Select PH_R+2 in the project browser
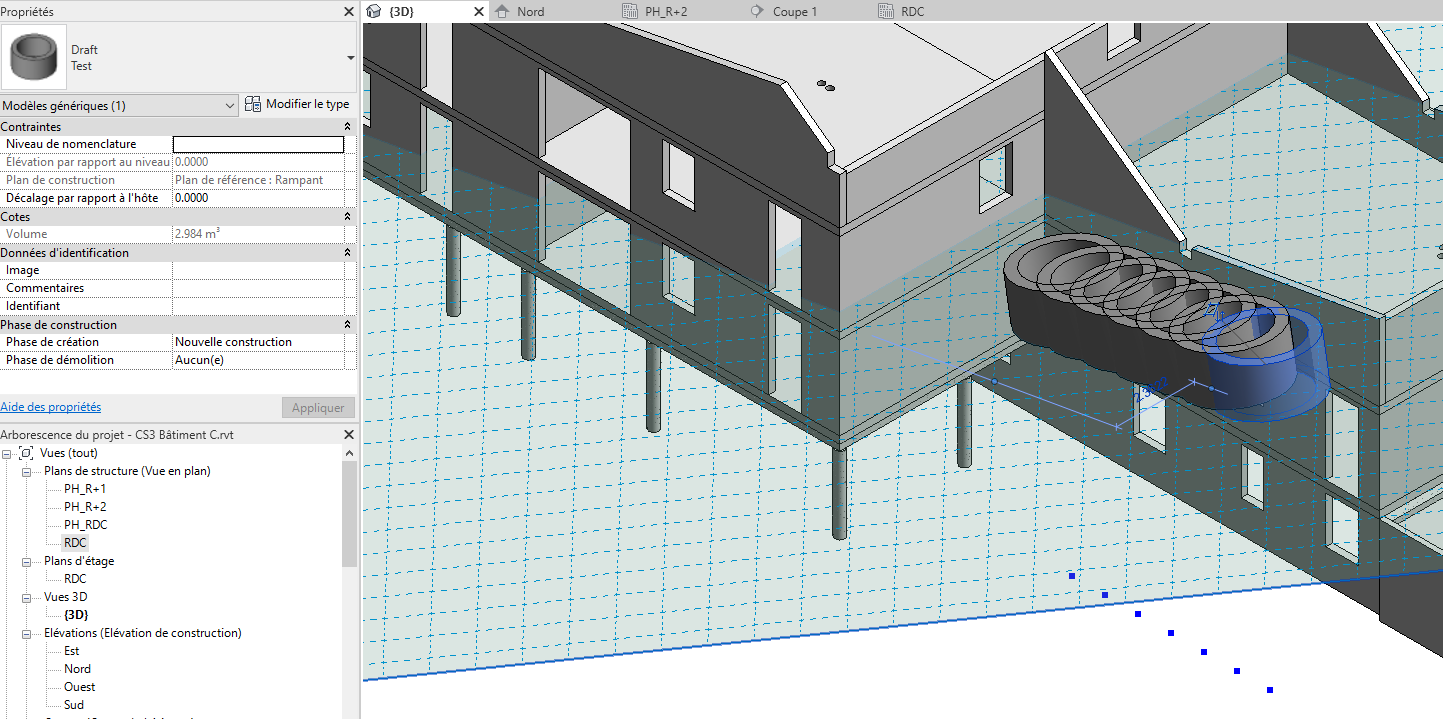1443x719 pixels. pos(85,507)
